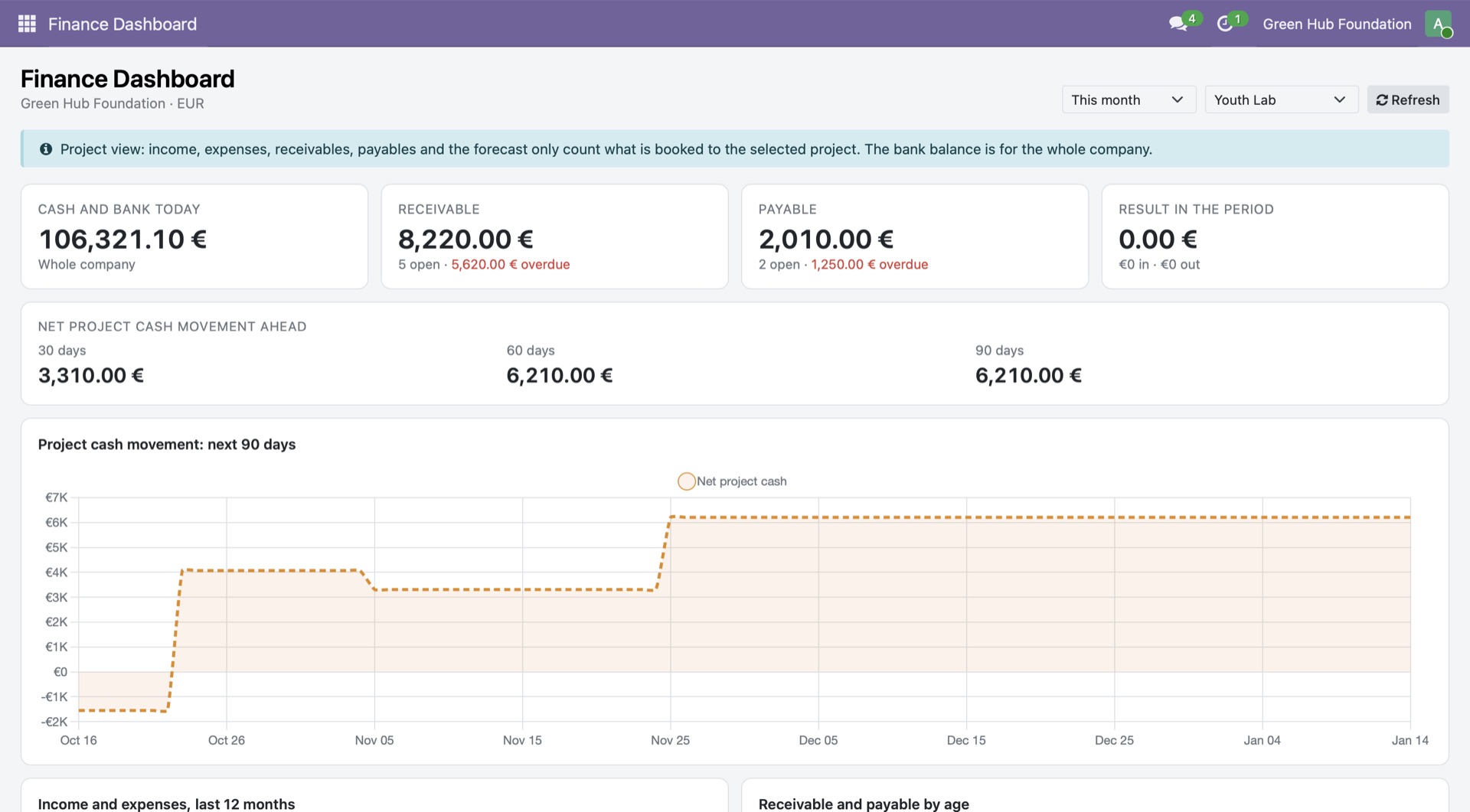Open the This month period dropdown

tap(1129, 99)
